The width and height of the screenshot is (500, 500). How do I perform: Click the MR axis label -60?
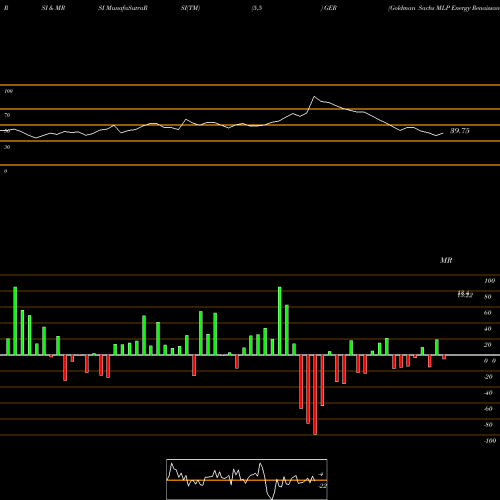488,409
